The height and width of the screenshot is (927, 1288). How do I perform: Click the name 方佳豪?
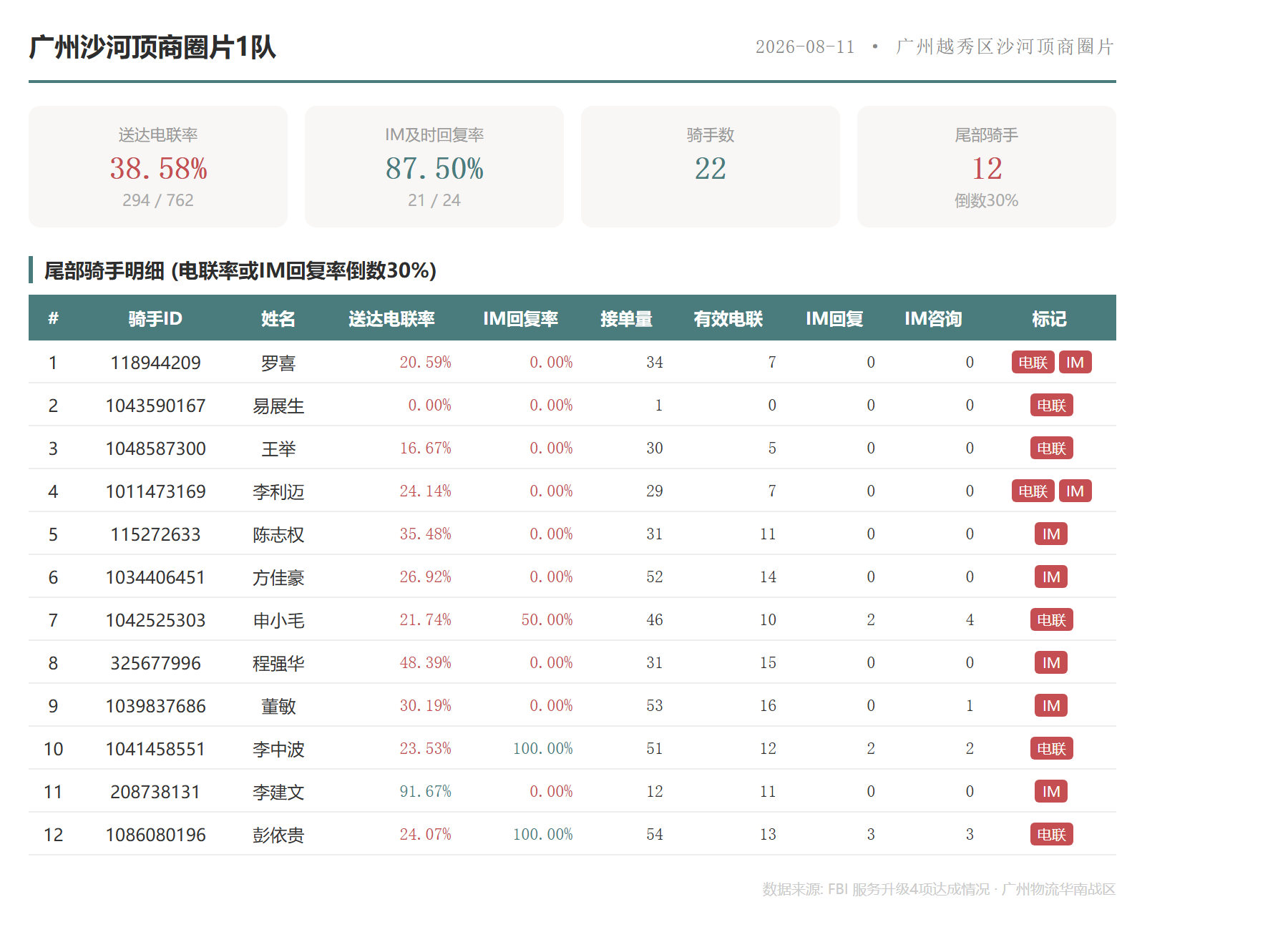click(x=278, y=578)
